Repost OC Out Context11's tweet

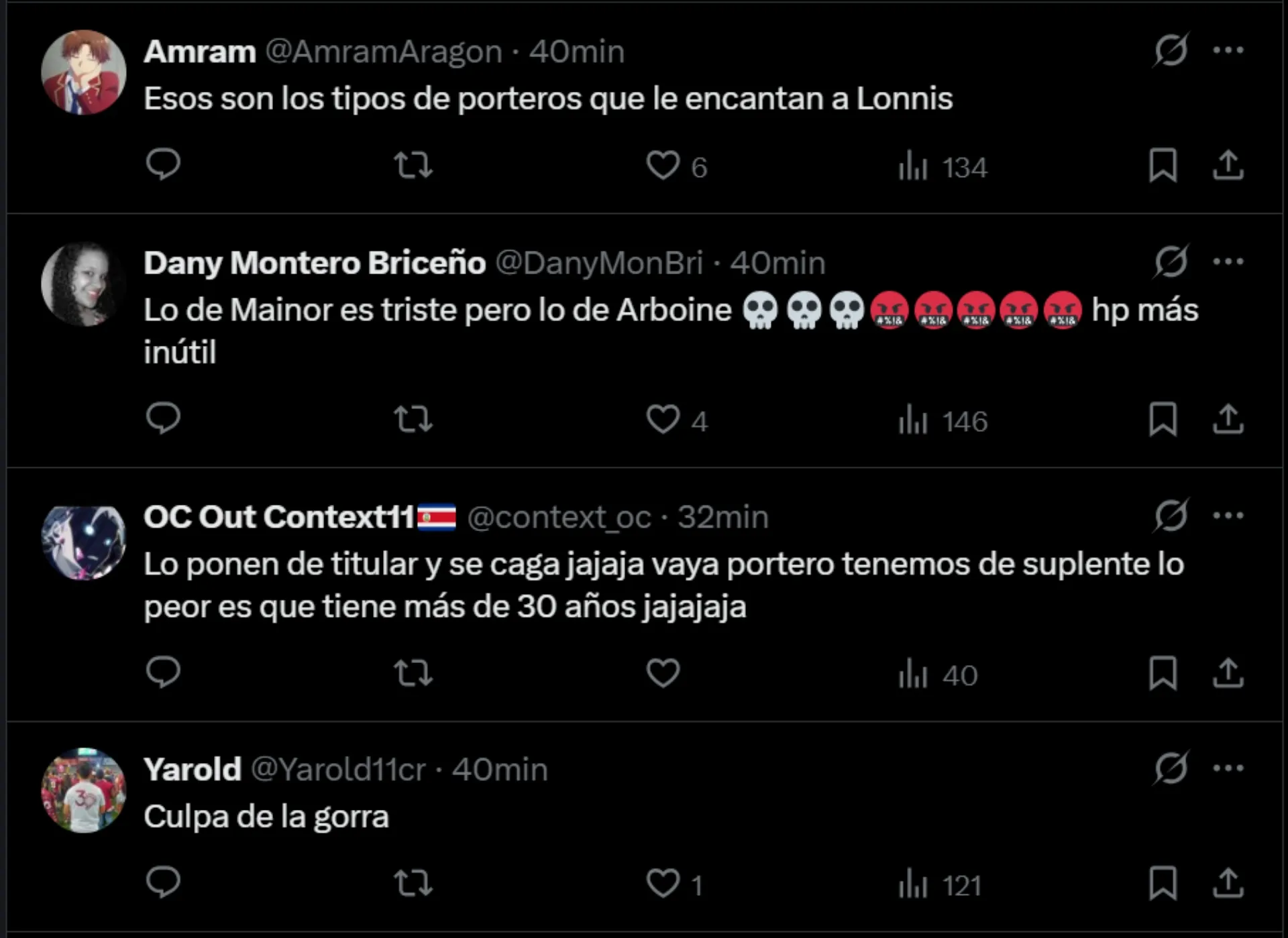413,673
